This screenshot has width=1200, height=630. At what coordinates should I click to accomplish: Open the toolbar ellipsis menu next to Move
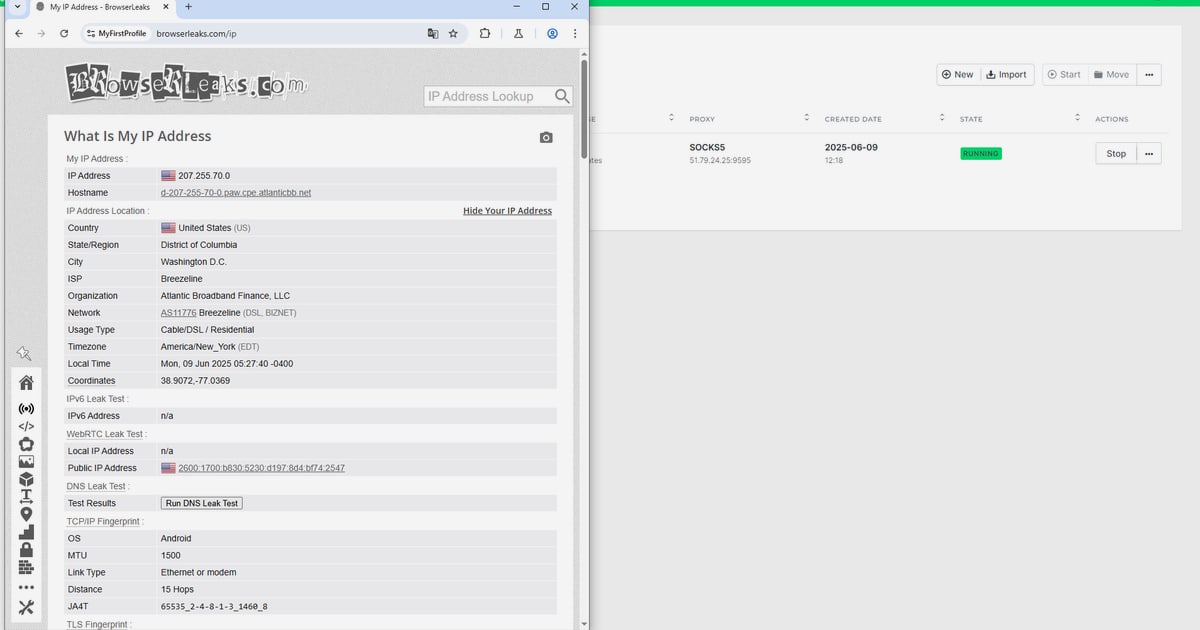coord(1148,75)
